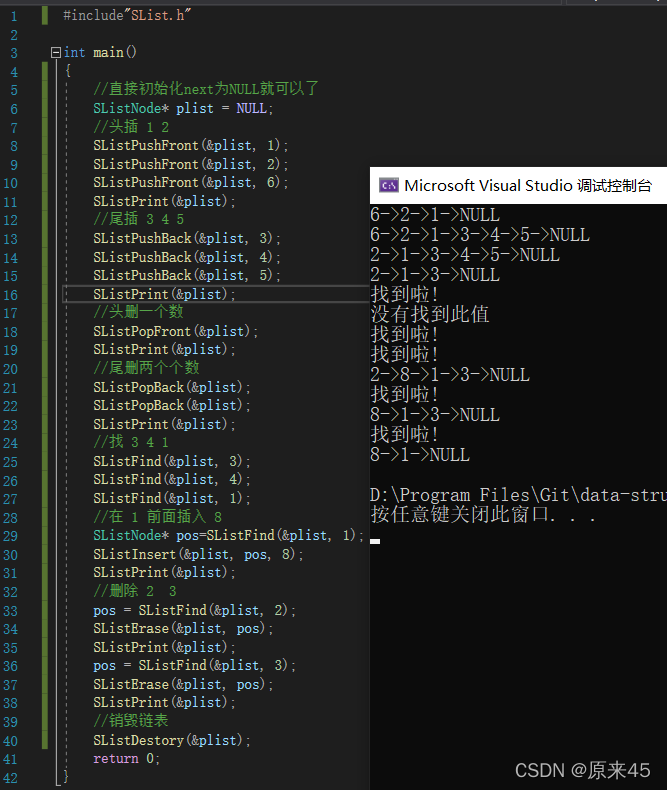Viewport: 667px width, 790px height.
Task: Click 'SListPushFront(&plist, 6);' line
Action: click(190, 182)
